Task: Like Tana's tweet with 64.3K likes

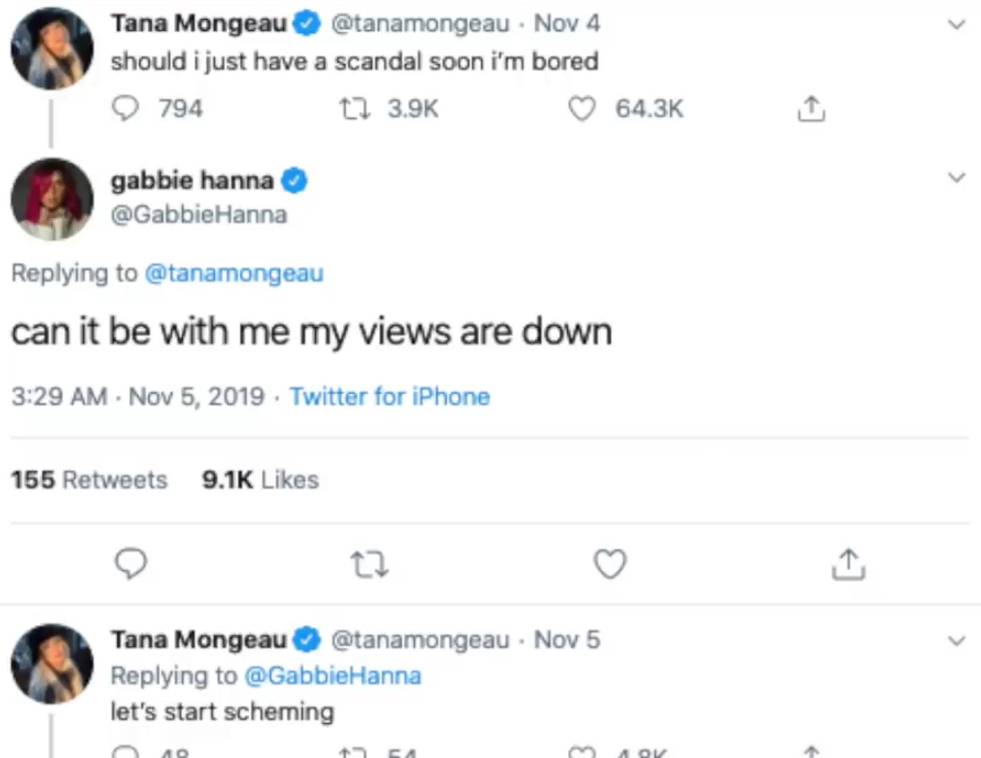Action: click(x=582, y=109)
